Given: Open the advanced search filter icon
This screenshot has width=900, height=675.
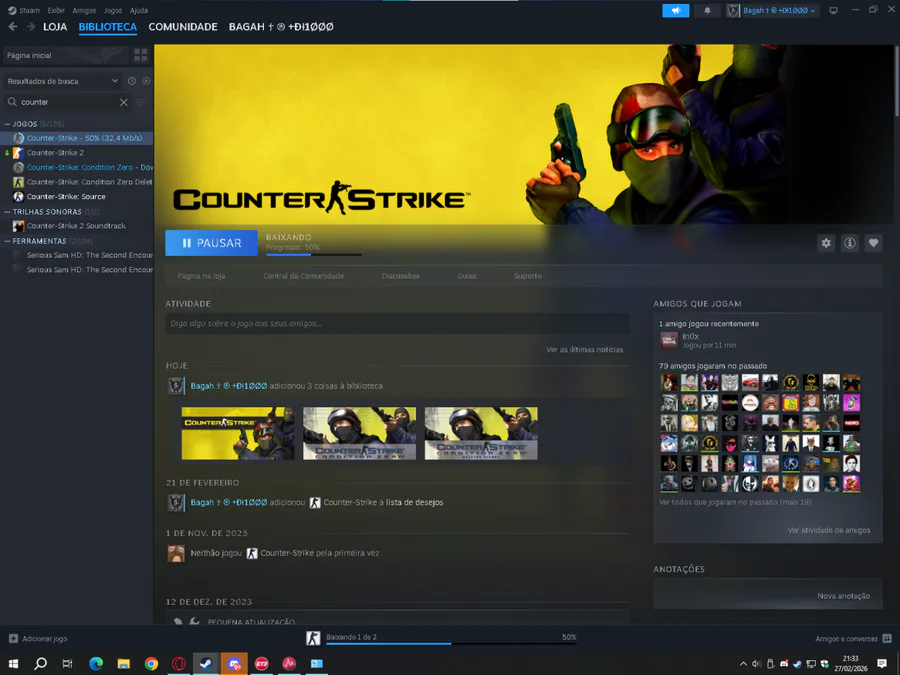Looking at the screenshot, I should tap(141, 102).
